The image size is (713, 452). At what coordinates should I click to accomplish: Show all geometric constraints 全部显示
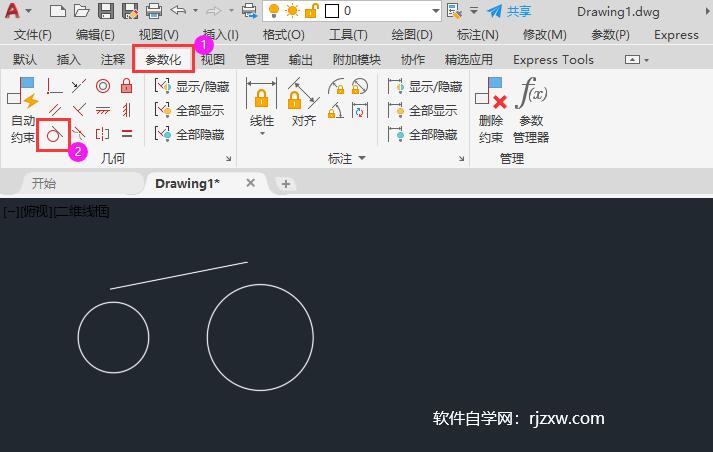point(189,110)
